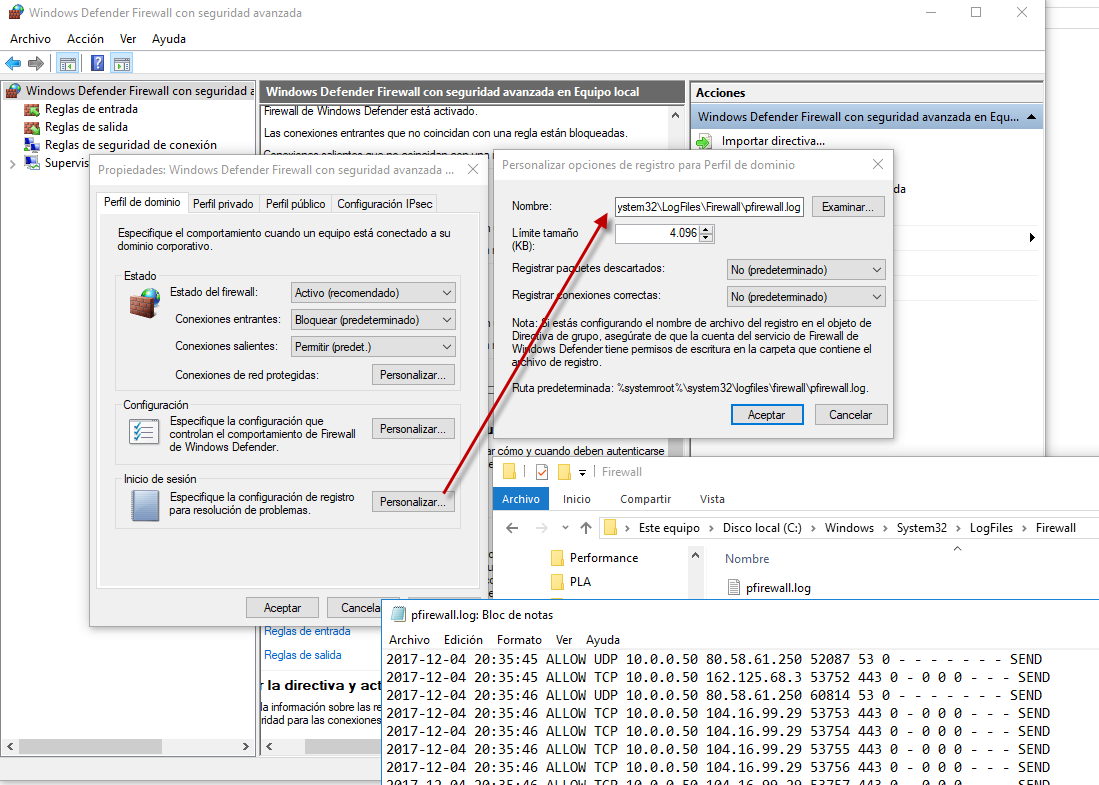Click the LogFiles breadcrumb in Explorer
The height and width of the screenshot is (785, 1099).
(991, 528)
